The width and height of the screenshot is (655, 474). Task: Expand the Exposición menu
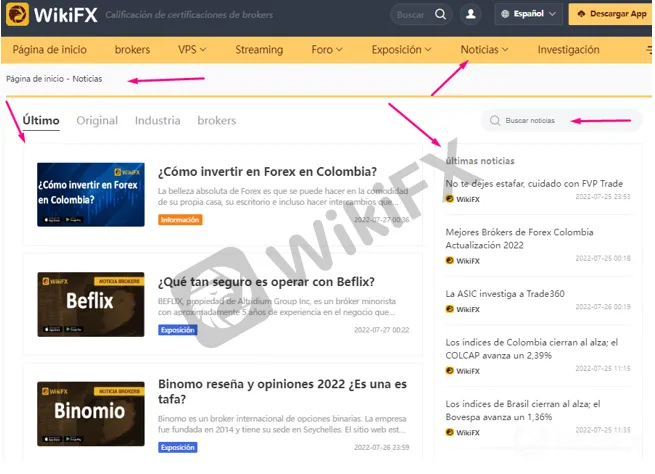pyautogui.click(x=401, y=50)
